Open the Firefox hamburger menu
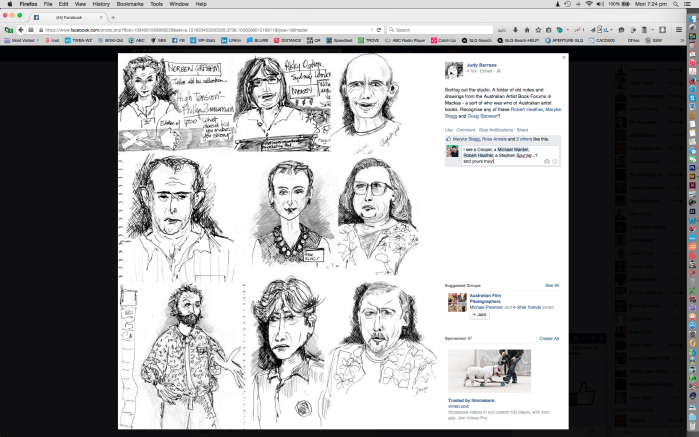The image size is (699, 437). point(678,30)
